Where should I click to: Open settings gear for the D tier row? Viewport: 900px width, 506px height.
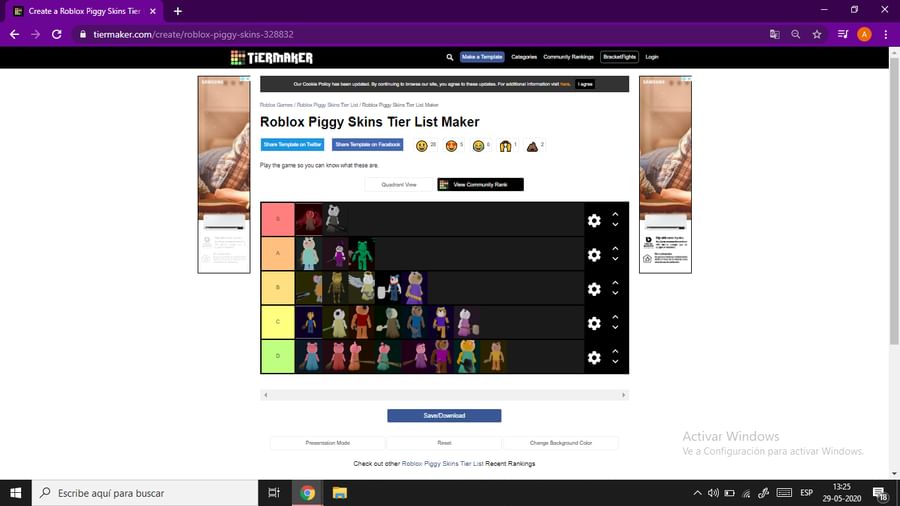594,358
